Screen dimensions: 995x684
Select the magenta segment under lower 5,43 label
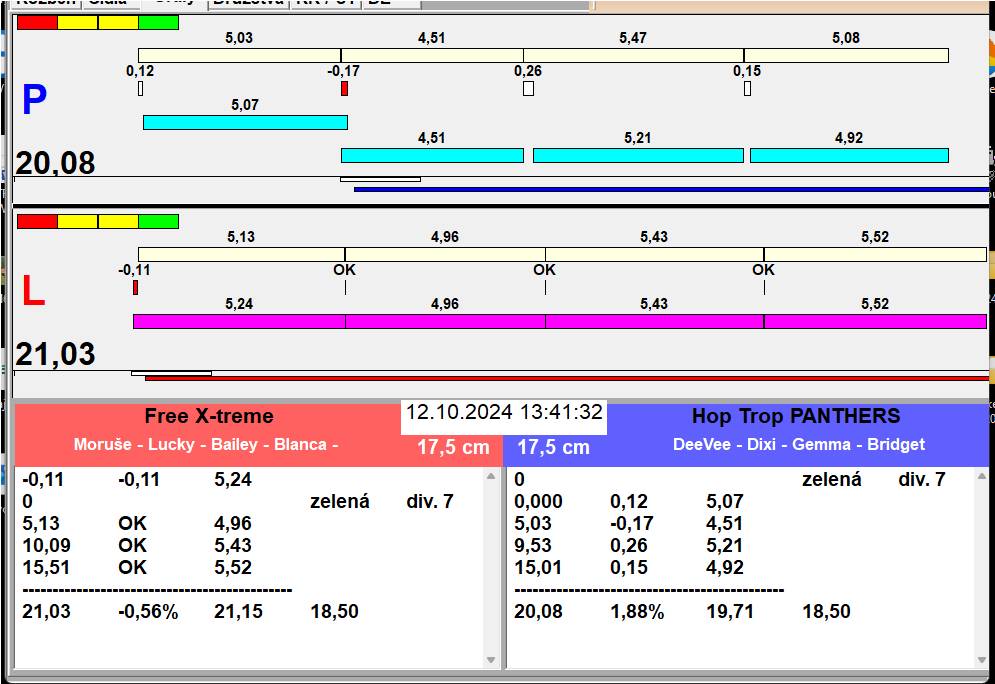coord(654,321)
